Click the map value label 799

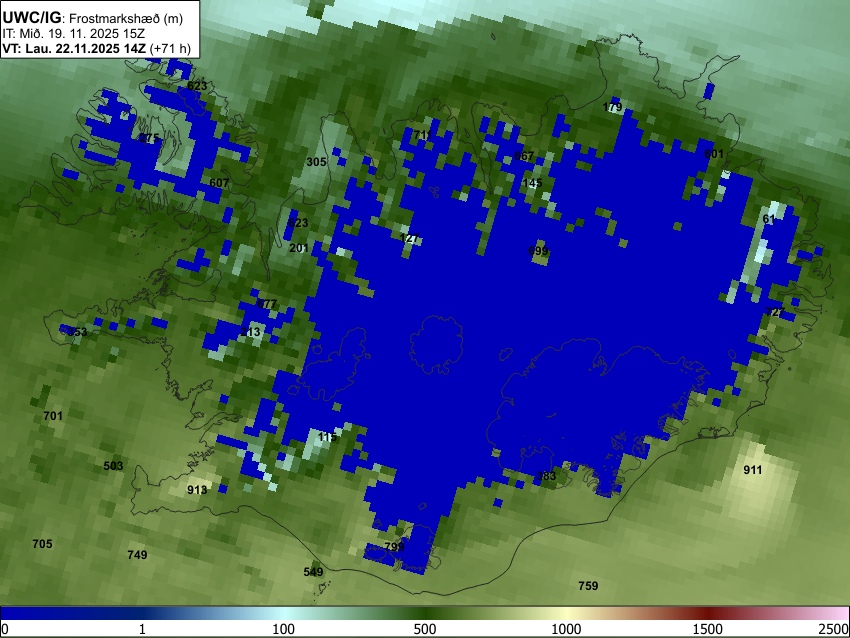coord(394,546)
